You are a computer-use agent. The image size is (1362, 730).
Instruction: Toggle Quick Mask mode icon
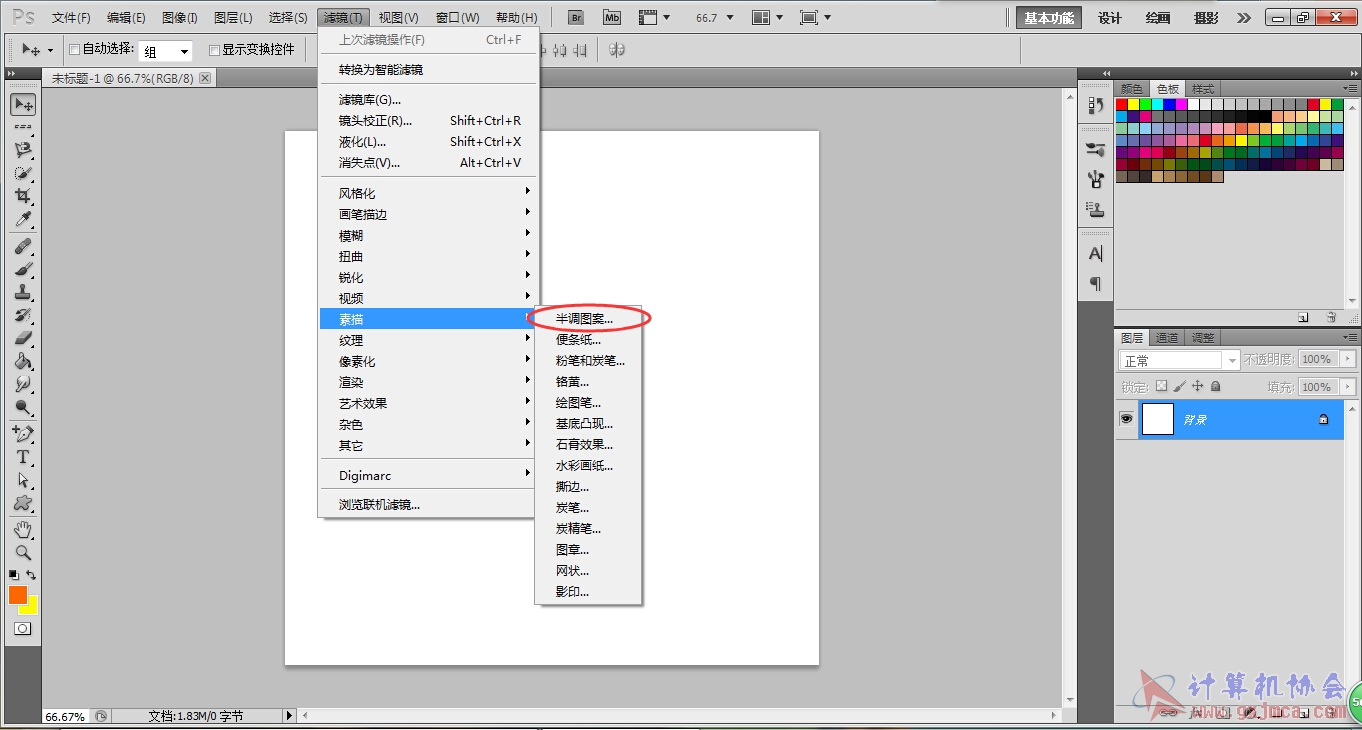click(x=23, y=629)
